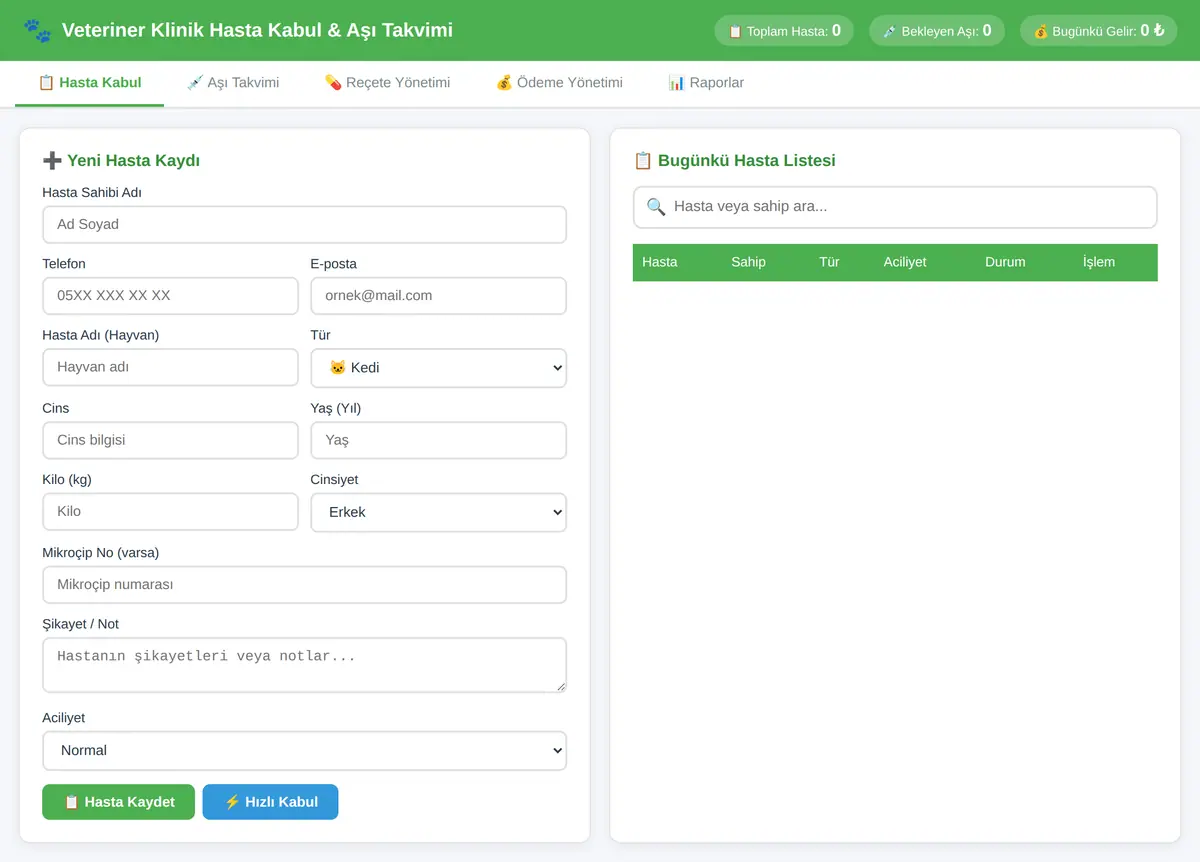The image size is (1200, 862).
Task: Click the magnifier icon in the search box
Action: pyautogui.click(x=656, y=207)
